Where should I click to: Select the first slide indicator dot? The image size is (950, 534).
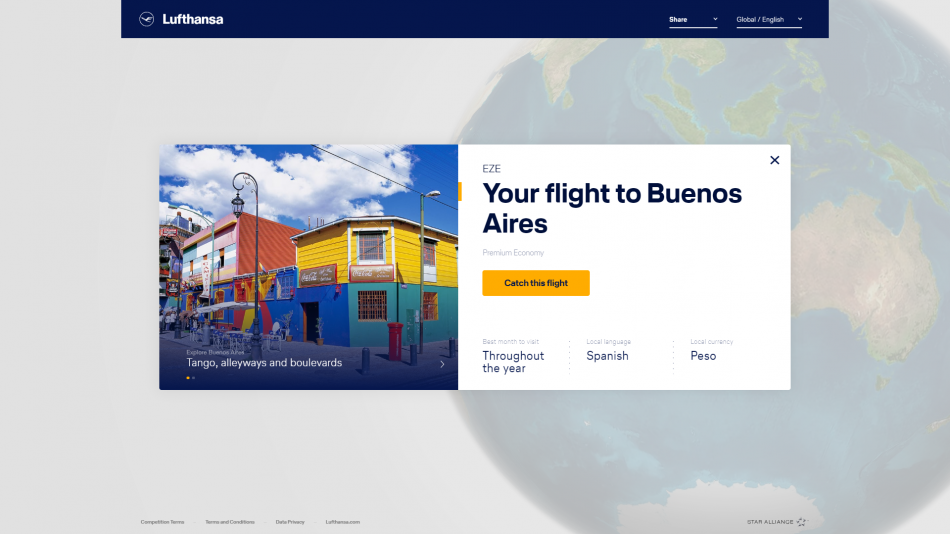click(x=188, y=378)
